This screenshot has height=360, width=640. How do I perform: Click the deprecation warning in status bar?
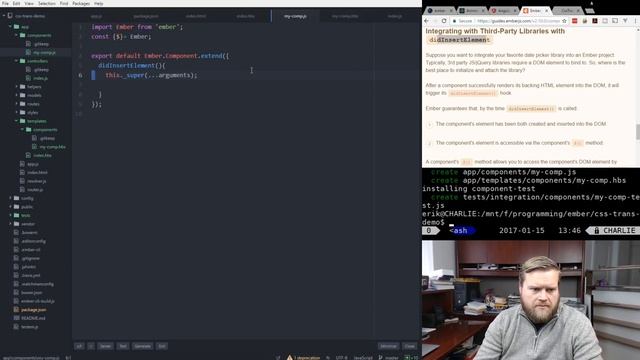point(304,358)
